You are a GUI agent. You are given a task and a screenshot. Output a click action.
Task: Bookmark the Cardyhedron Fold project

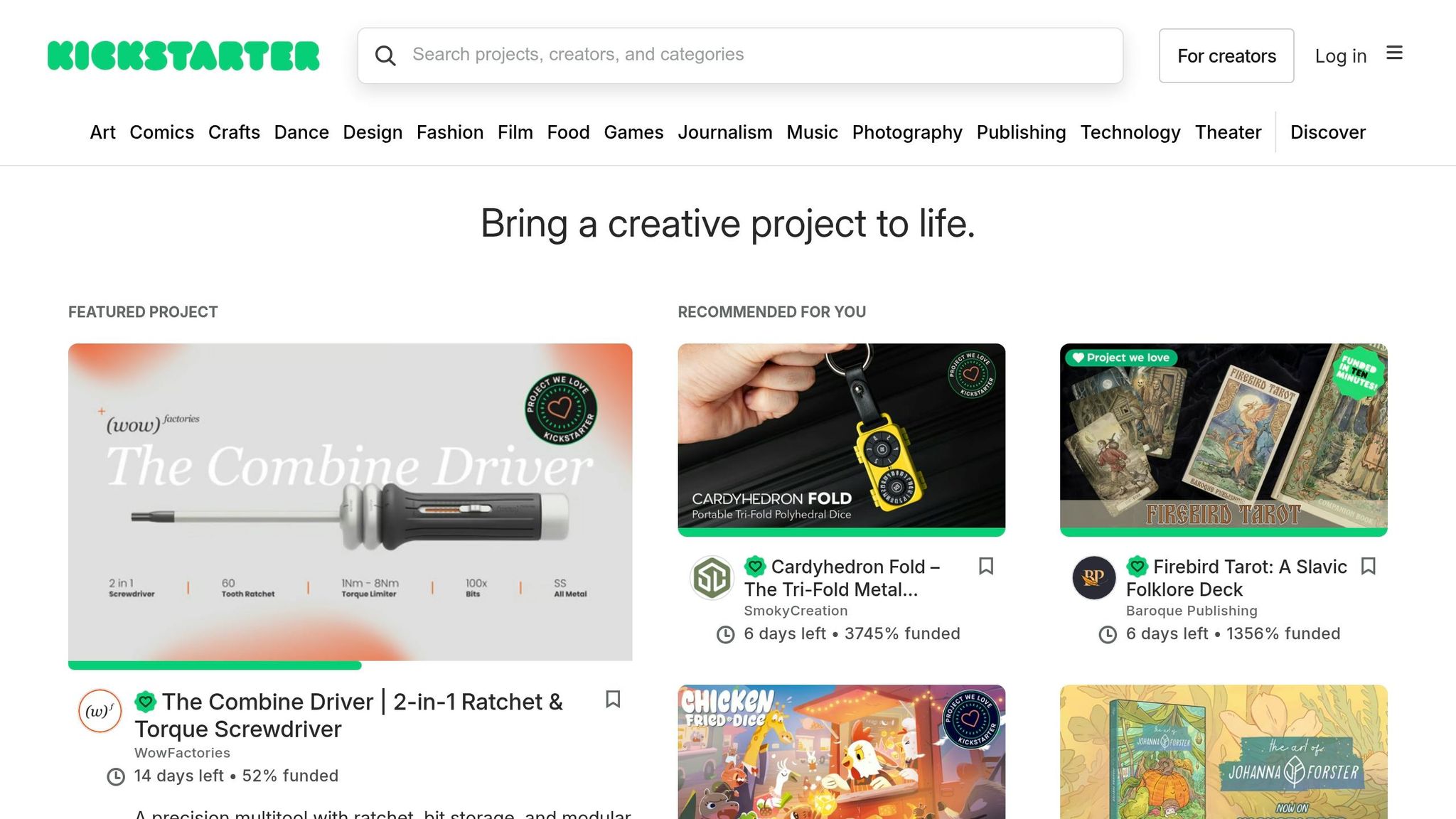point(986,567)
